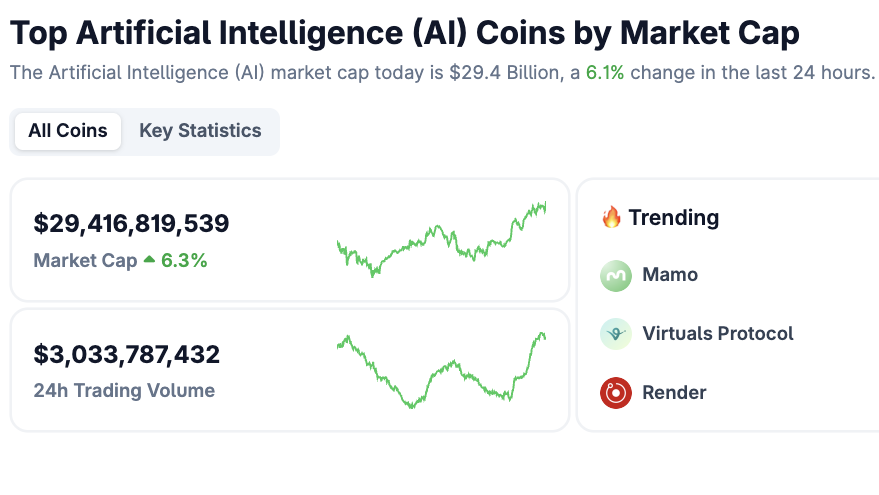This screenshot has height=495, width=879.
Task: Click the Trending heading
Action: (673, 217)
